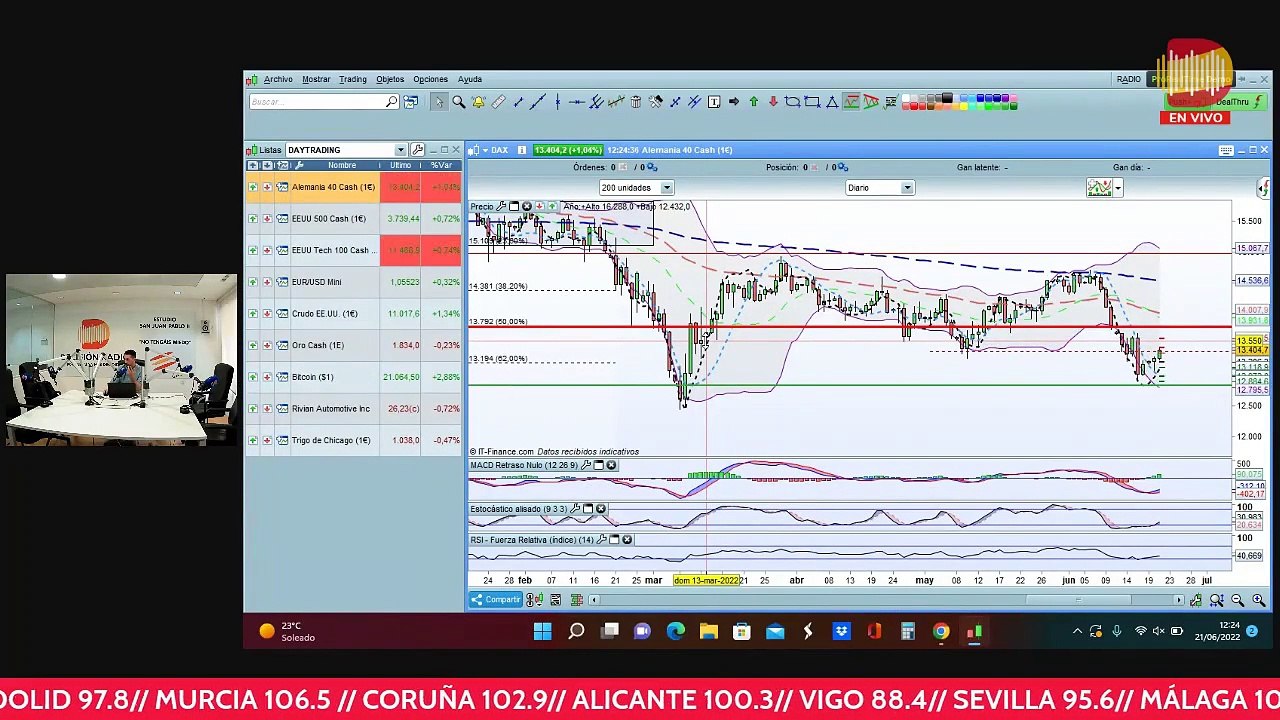
Task: Choose the triangle drawing tool
Action: (831, 102)
